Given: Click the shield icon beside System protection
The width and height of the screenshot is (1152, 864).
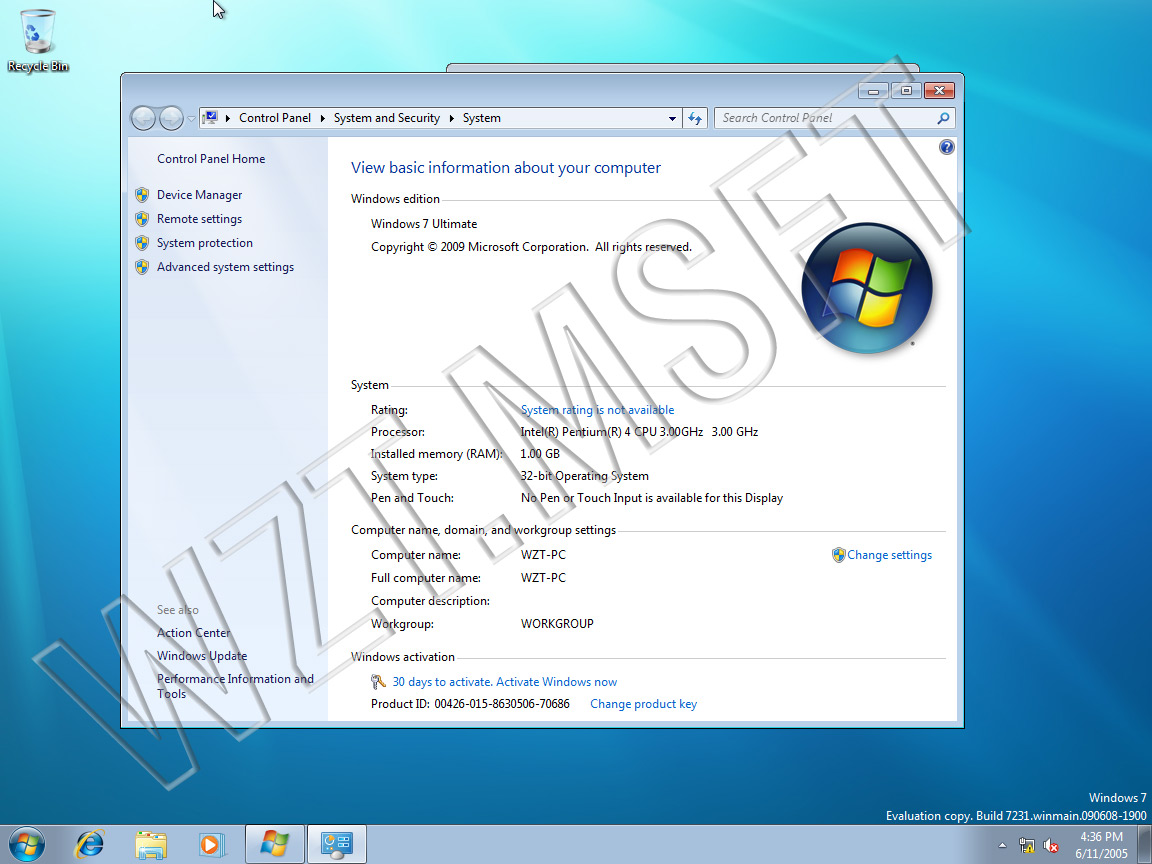Looking at the screenshot, I should coord(142,243).
